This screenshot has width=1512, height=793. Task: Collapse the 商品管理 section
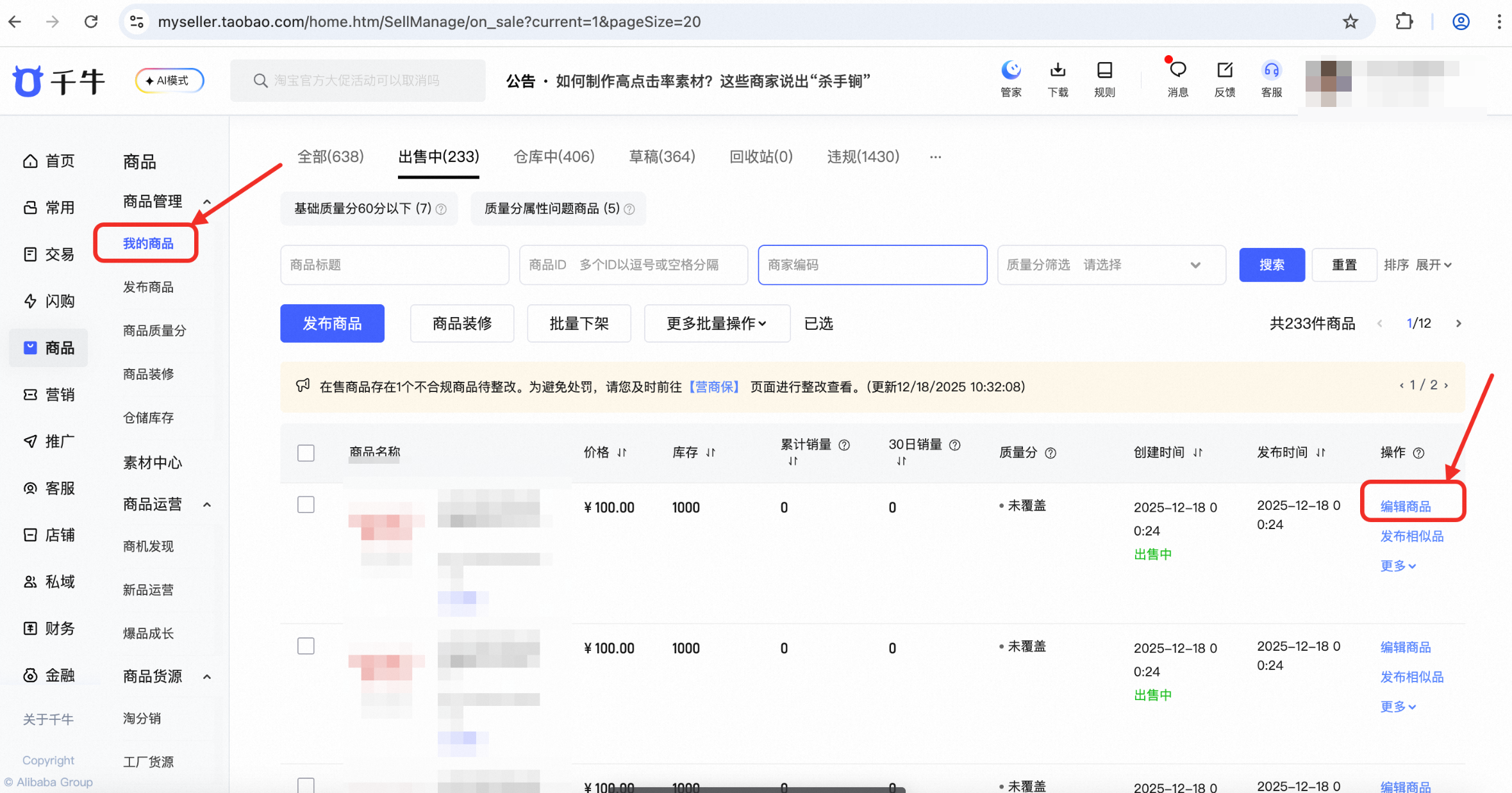207,202
